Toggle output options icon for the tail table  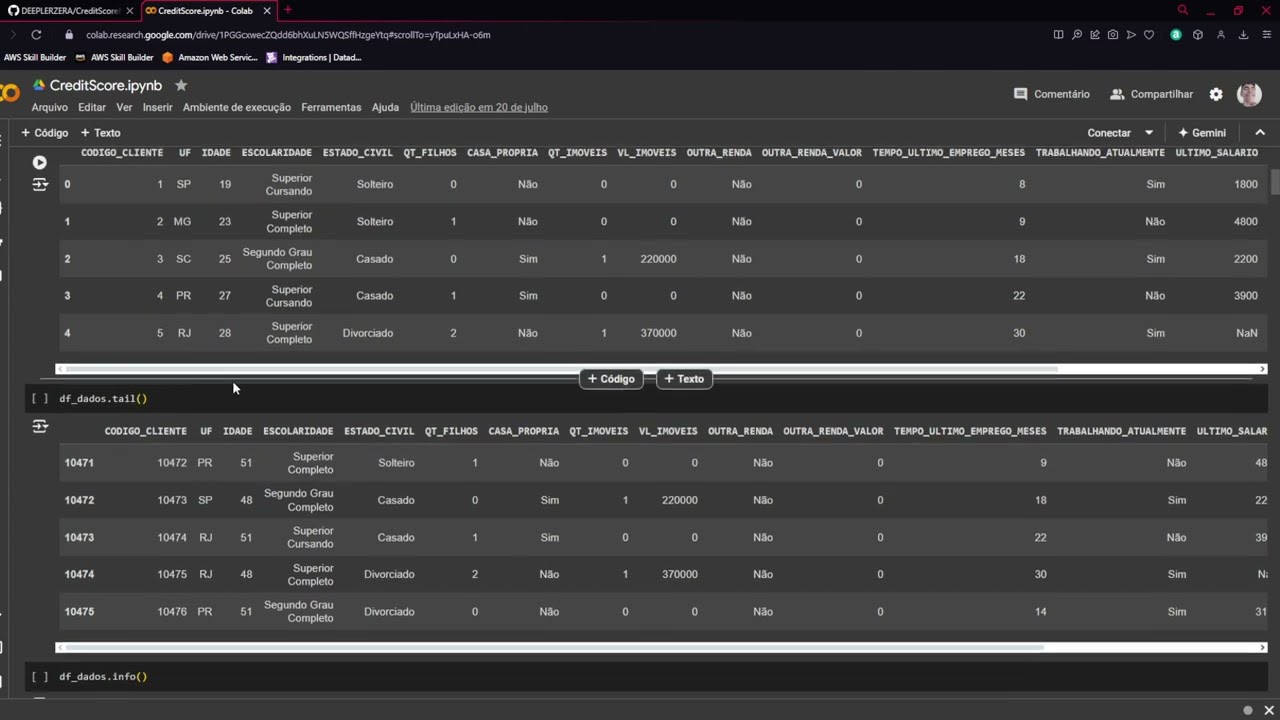pyautogui.click(x=40, y=426)
